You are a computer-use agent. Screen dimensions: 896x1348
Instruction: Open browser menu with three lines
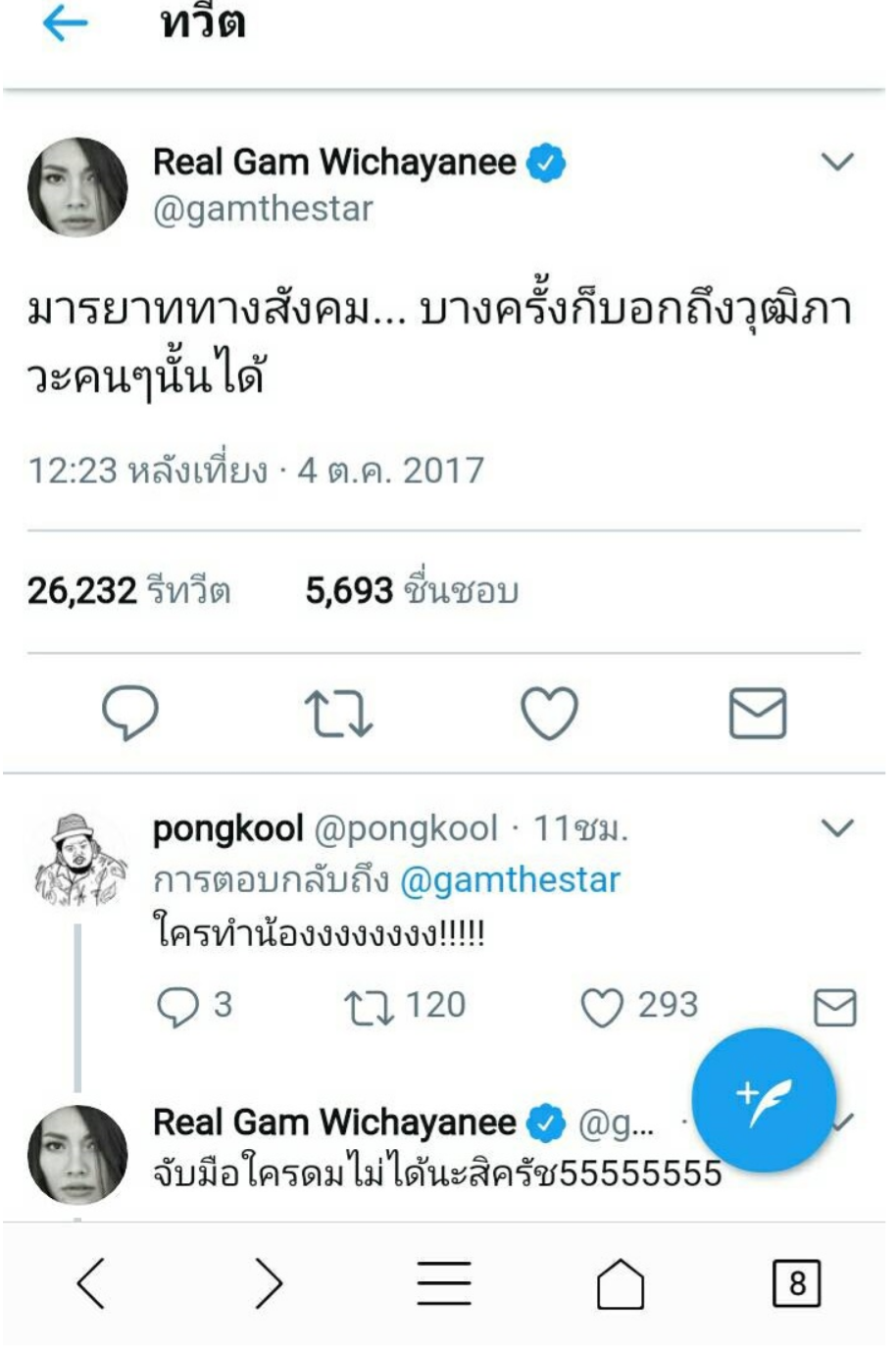[x=444, y=1283]
